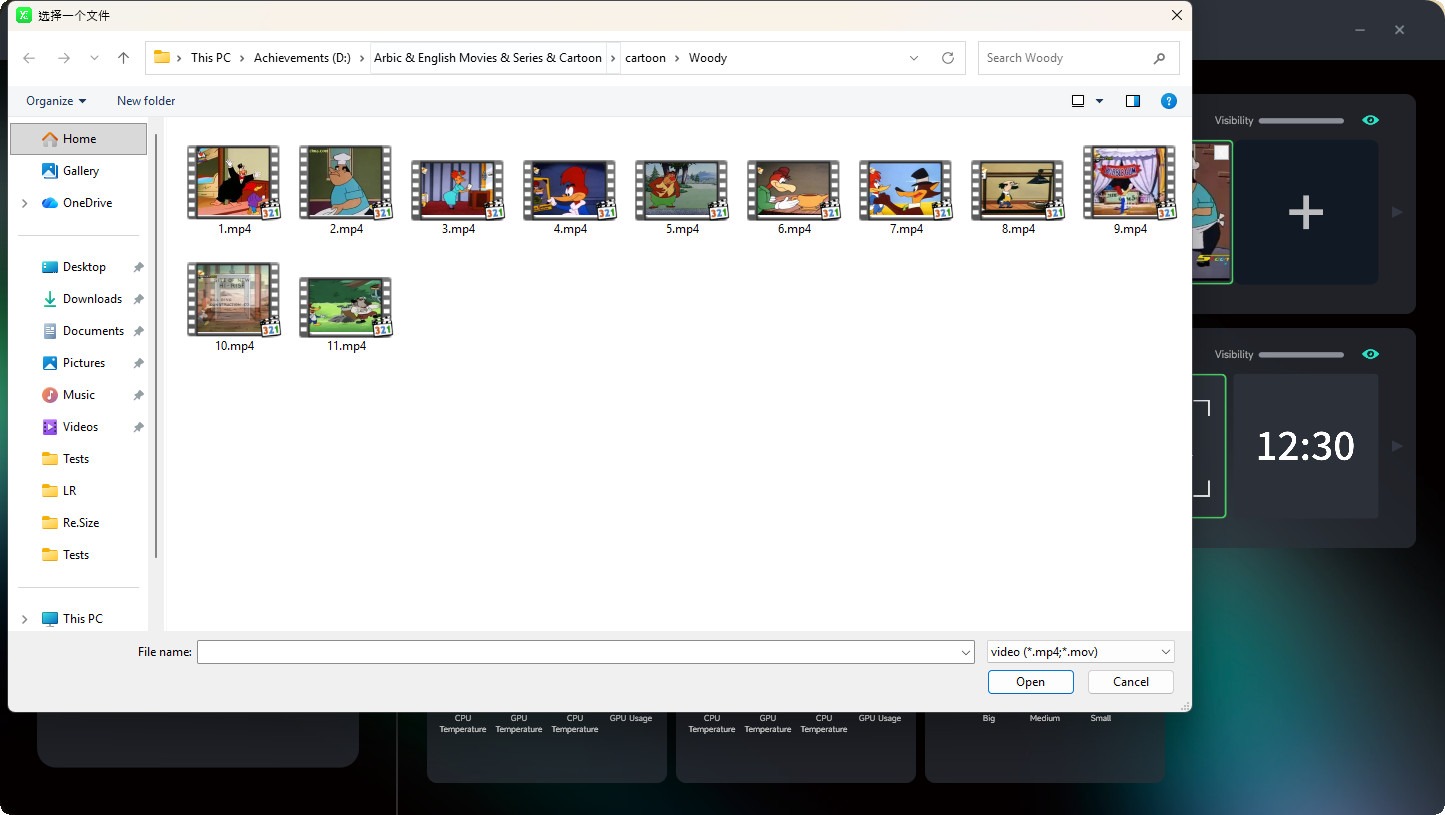
Task: Select the 11.mp4 video thumbnail
Action: (346, 307)
